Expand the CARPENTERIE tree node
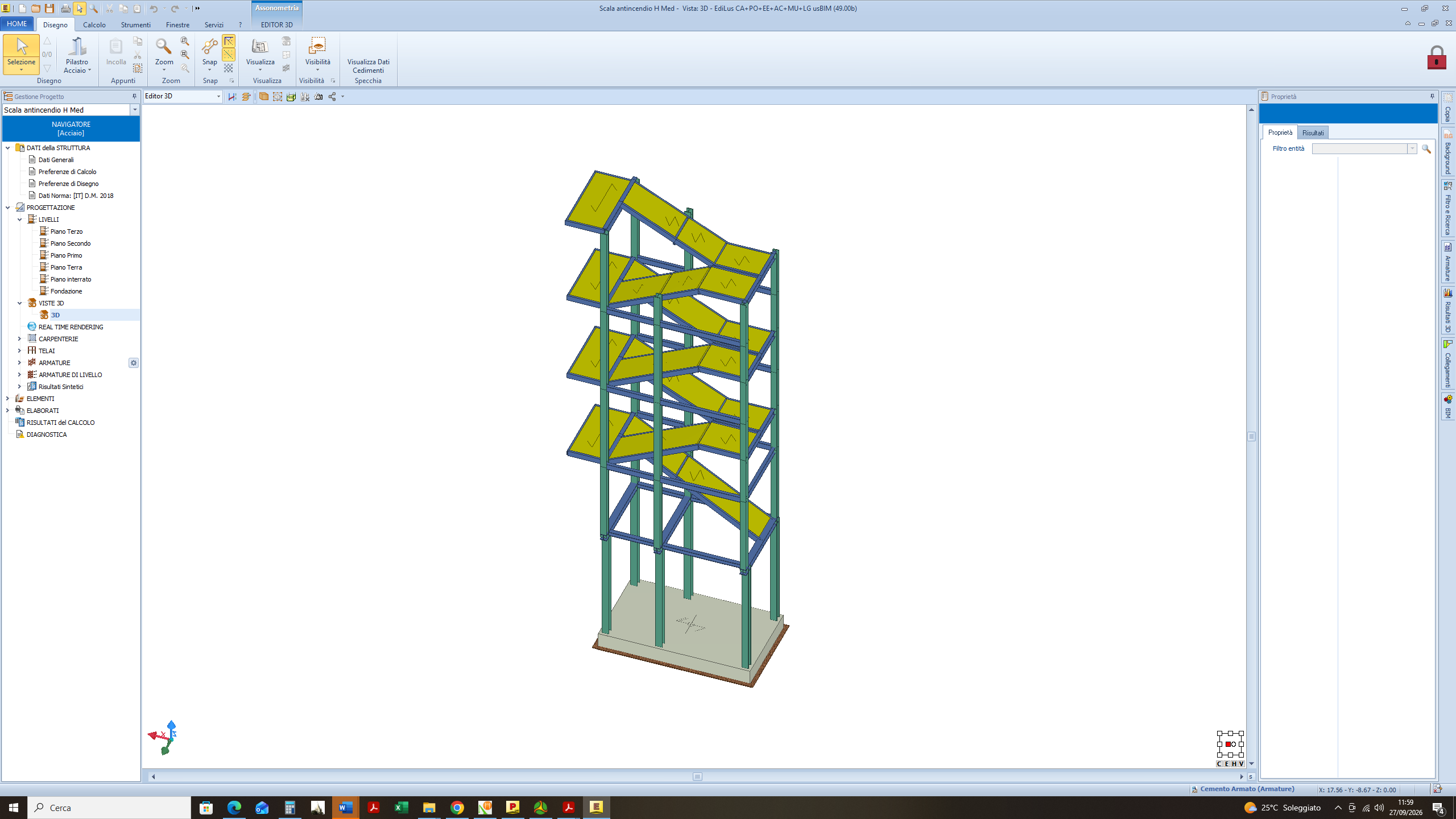 (x=19, y=339)
